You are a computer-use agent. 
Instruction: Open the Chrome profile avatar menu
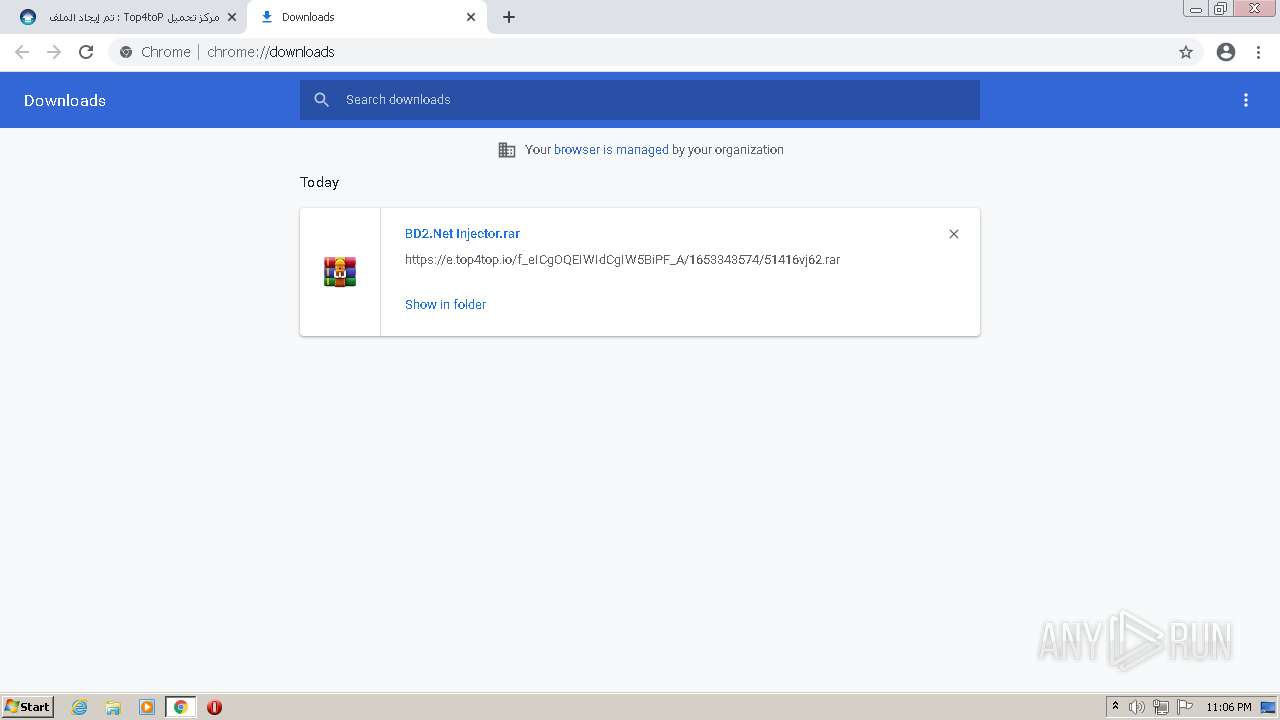tap(1226, 52)
